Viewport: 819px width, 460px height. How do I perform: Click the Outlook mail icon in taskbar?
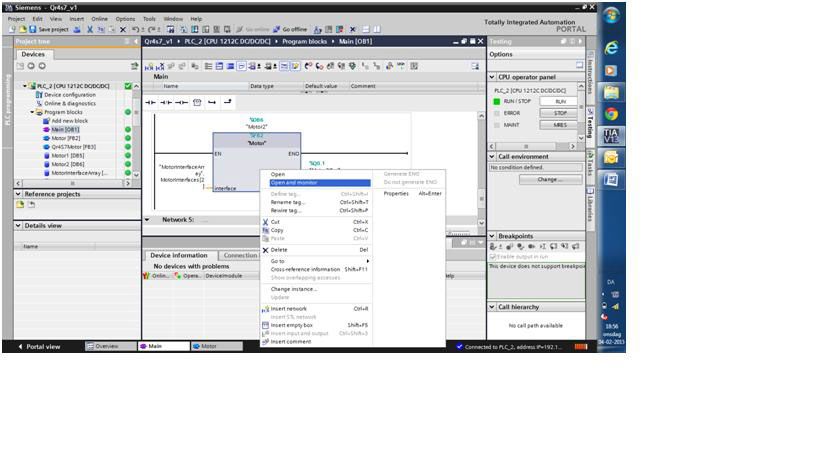pos(611,158)
